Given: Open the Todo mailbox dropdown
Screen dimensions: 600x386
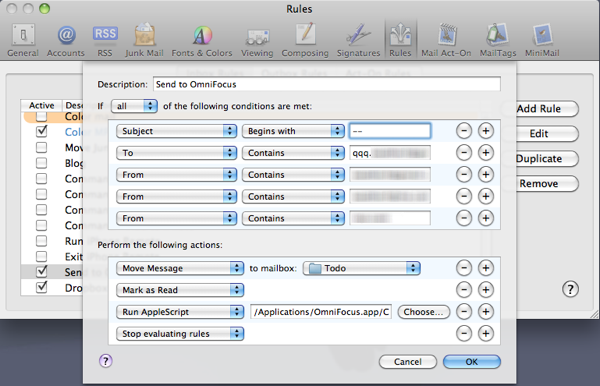Looking at the screenshot, I should 361,268.
